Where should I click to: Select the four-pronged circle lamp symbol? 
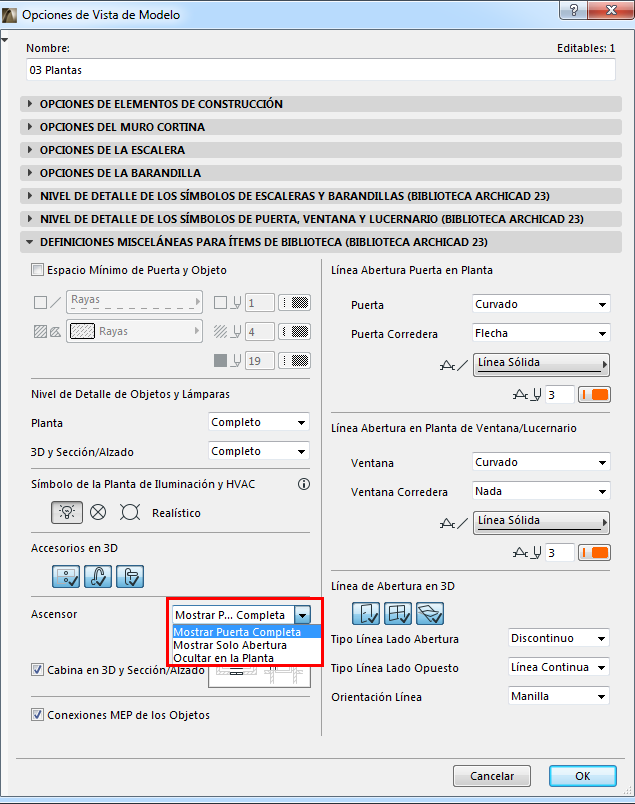pos(130,512)
